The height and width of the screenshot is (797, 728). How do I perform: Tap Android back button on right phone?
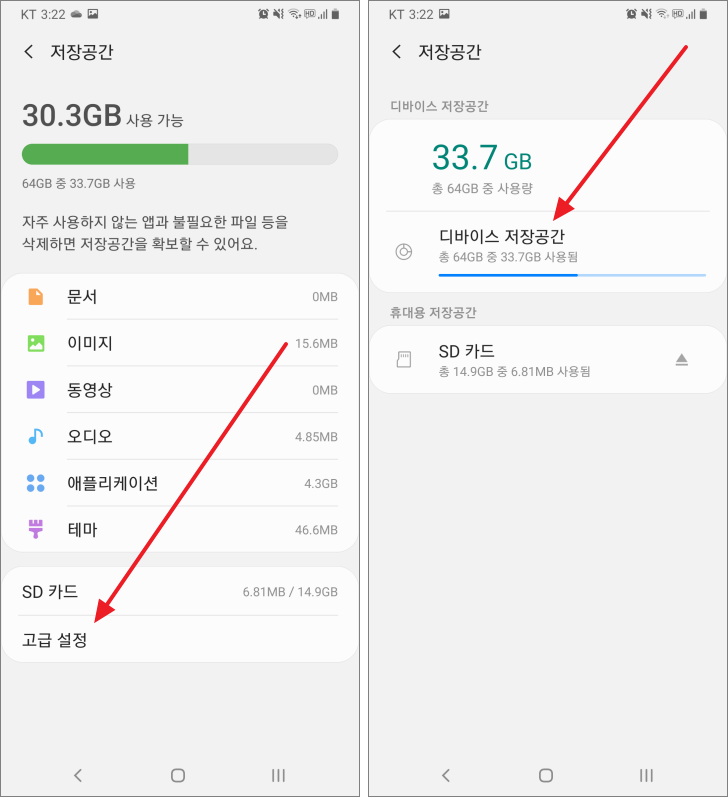pos(446,775)
